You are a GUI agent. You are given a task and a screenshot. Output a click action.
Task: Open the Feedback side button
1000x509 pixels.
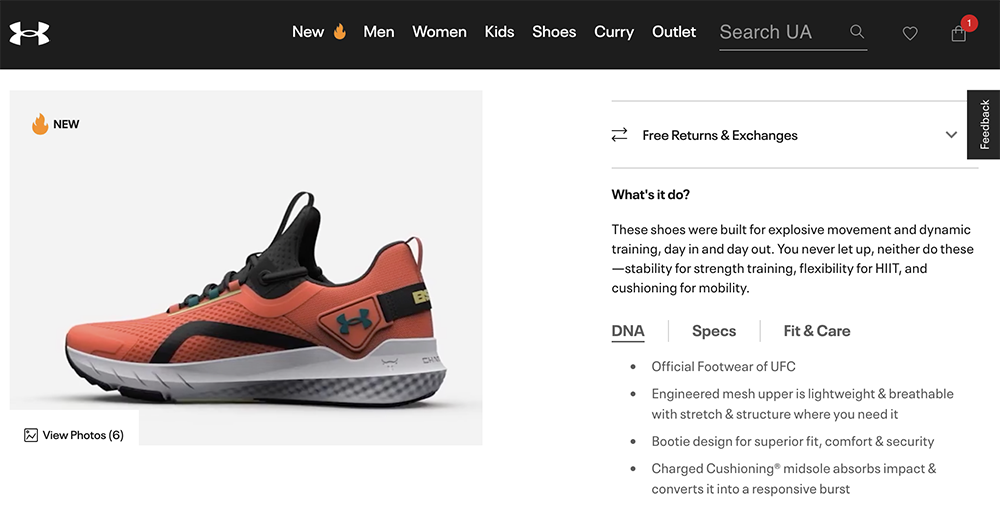click(x=984, y=124)
